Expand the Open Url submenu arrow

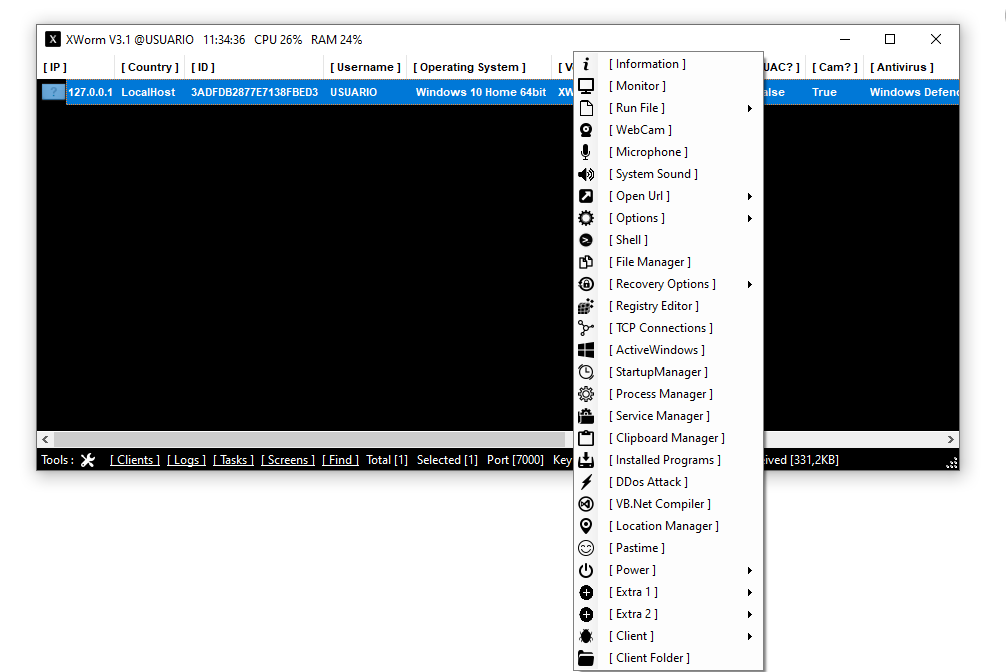point(749,196)
